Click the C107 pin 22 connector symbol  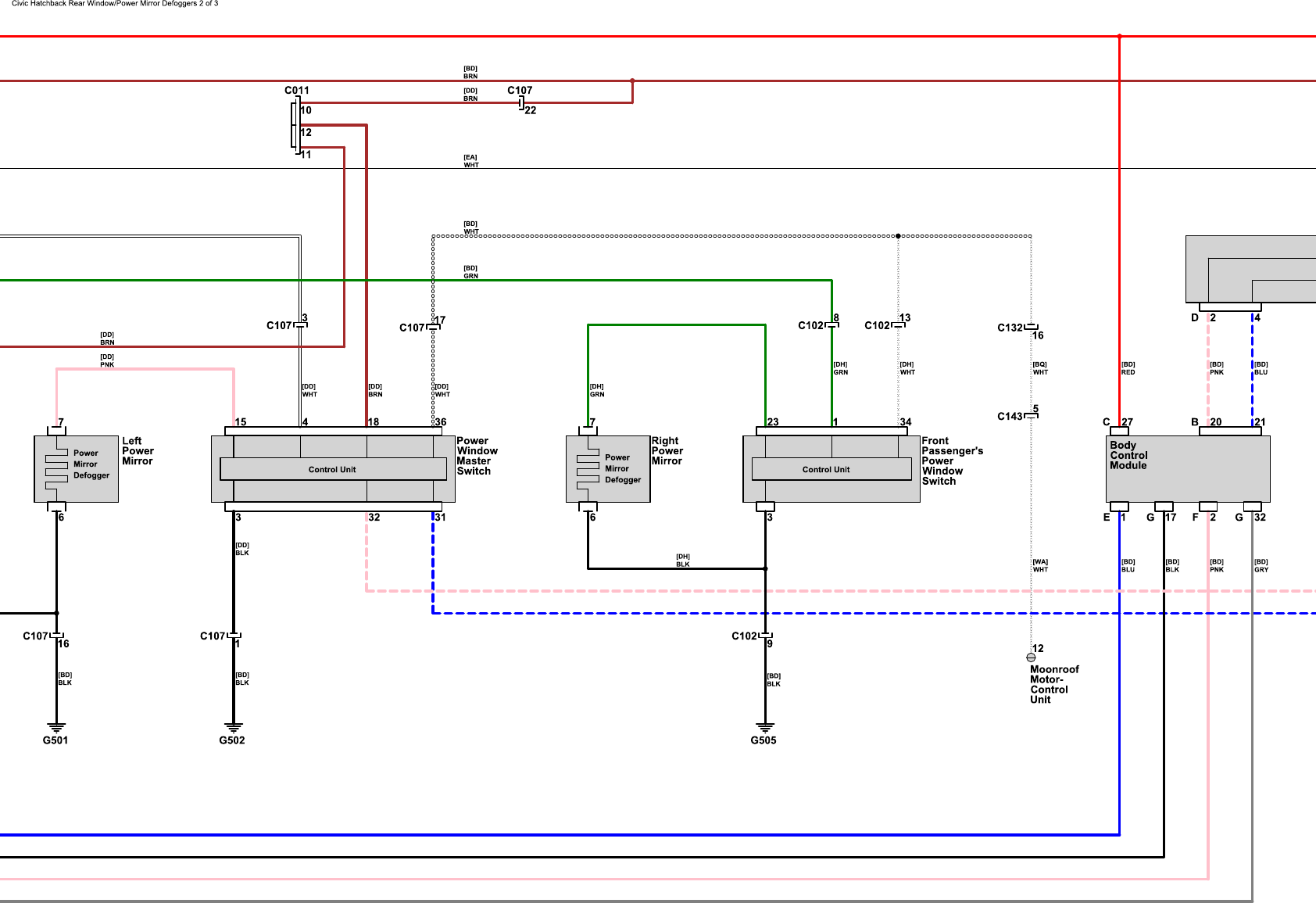[x=521, y=103]
